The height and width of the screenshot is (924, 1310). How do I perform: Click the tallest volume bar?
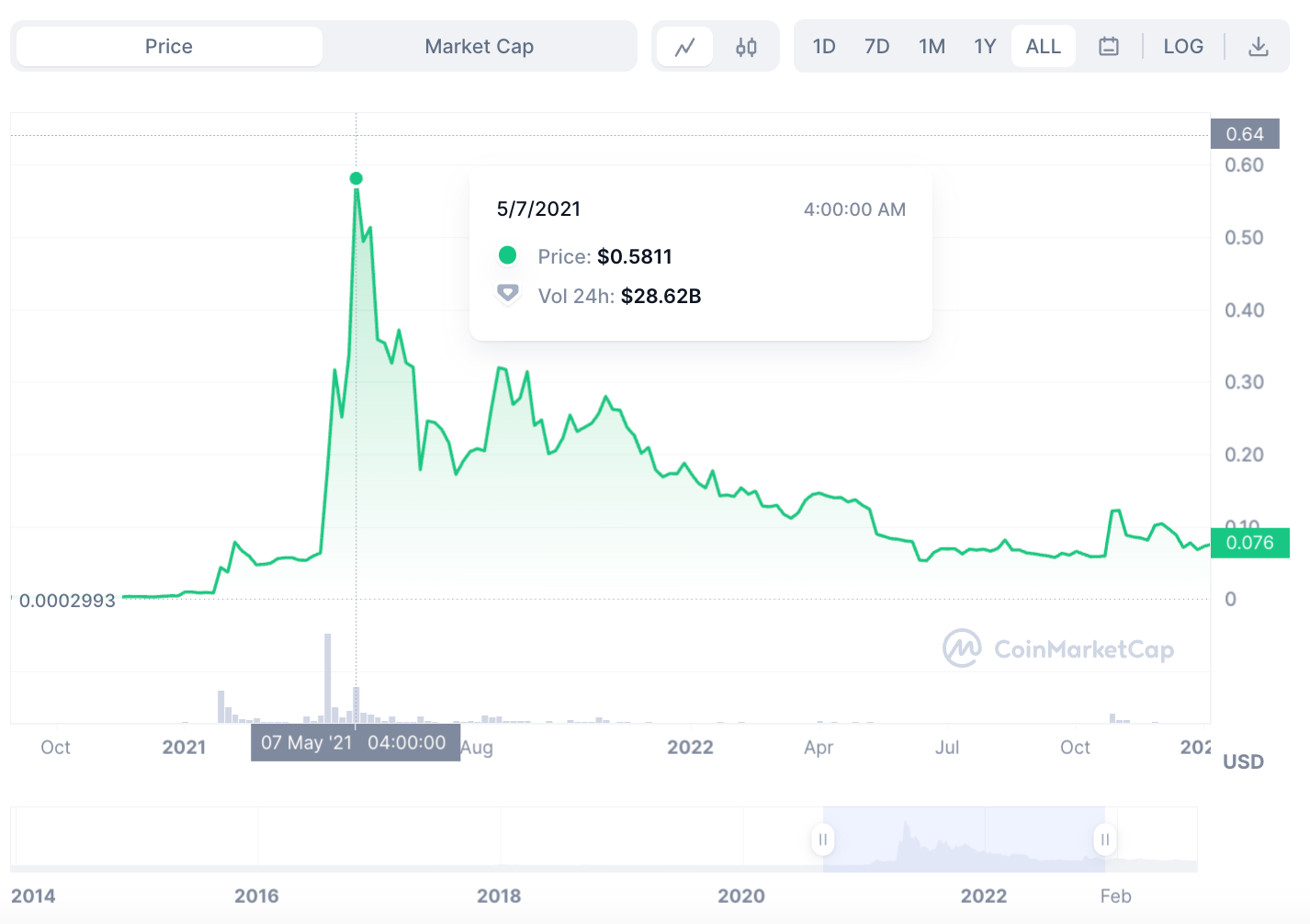tap(328, 678)
